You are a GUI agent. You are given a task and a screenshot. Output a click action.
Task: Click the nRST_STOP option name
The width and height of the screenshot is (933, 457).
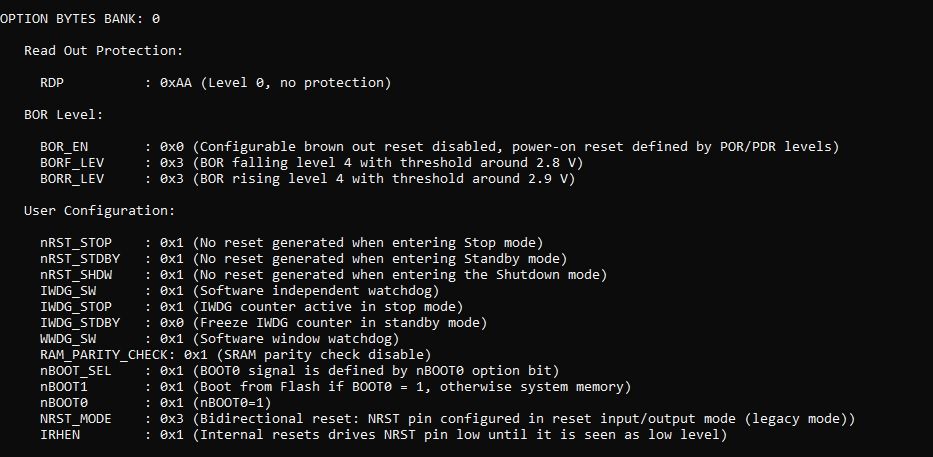(x=76, y=242)
